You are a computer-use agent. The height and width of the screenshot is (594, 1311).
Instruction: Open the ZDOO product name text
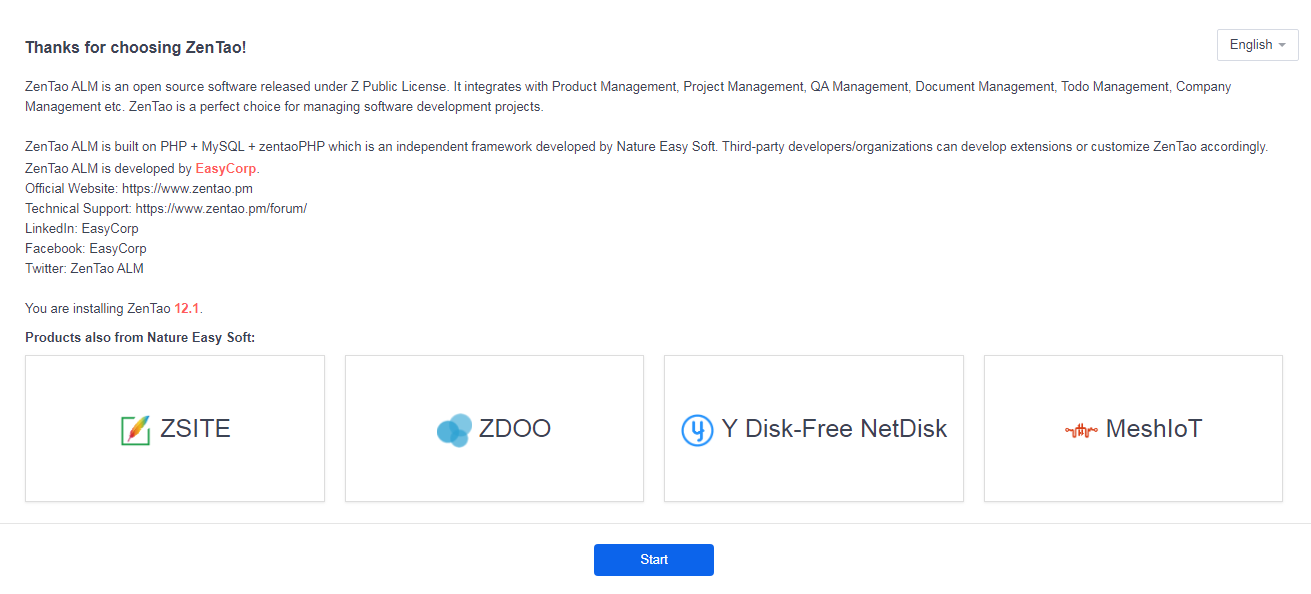pos(515,429)
